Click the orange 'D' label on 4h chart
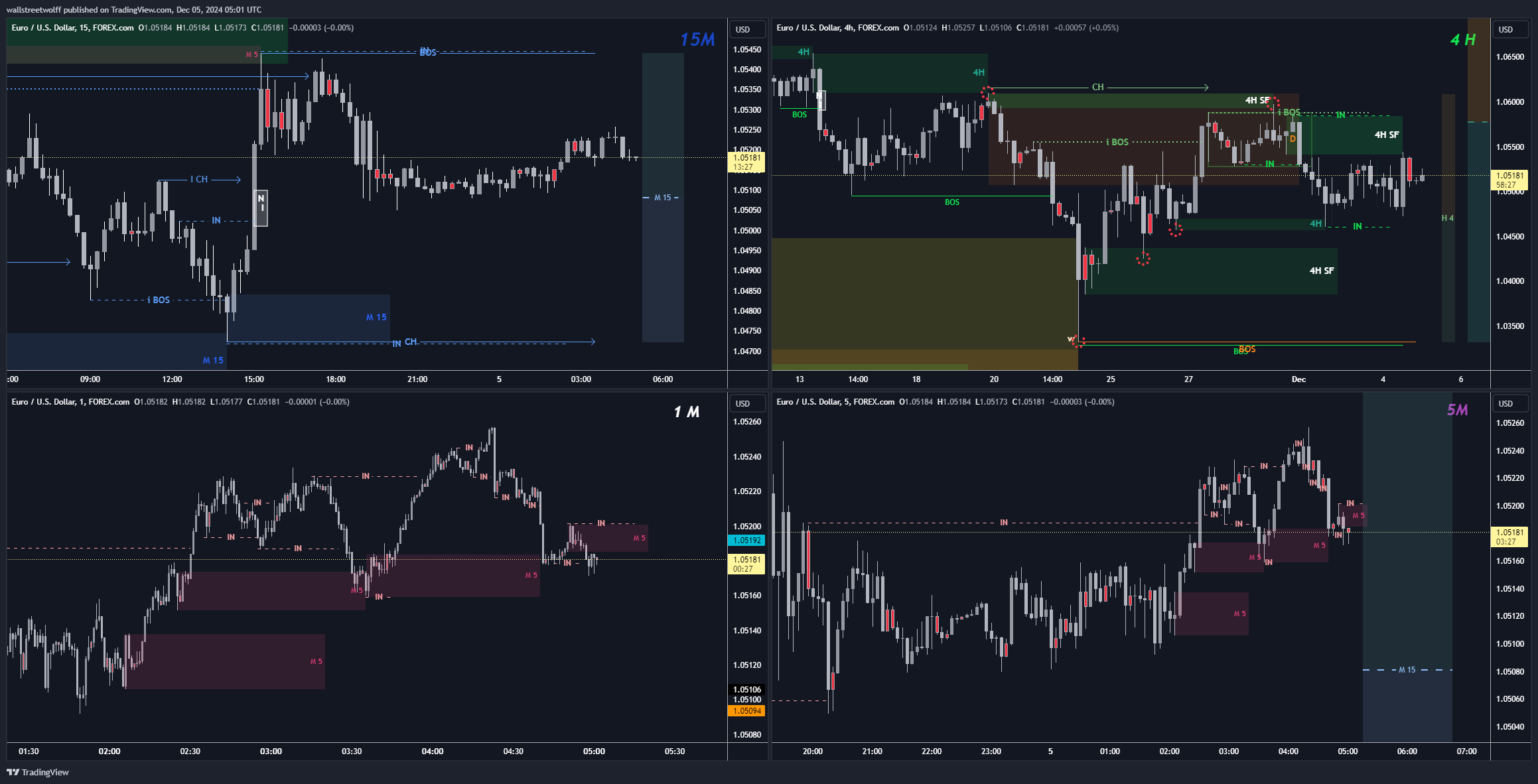 click(x=1293, y=139)
